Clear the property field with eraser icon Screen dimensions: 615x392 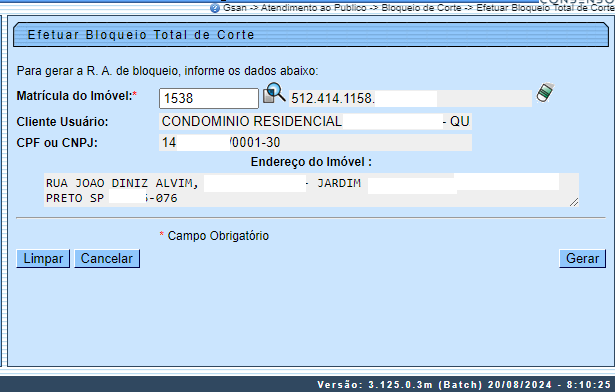(x=545, y=93)
